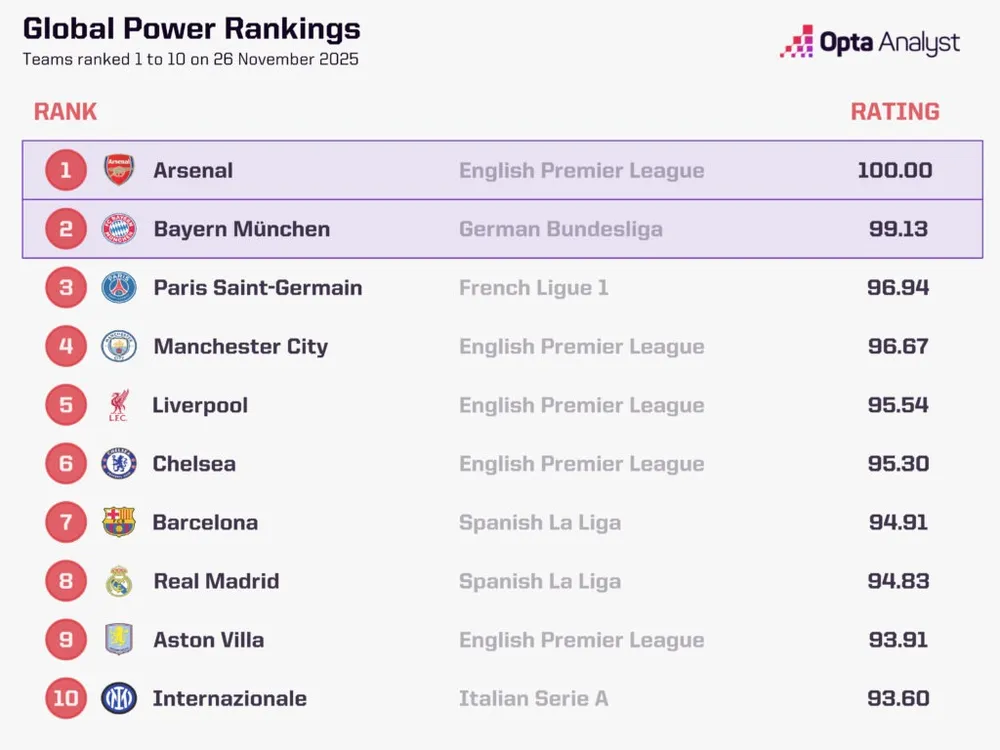Click the Aston Villa badge
The image size is (1000, 750).
coord(119,640)
